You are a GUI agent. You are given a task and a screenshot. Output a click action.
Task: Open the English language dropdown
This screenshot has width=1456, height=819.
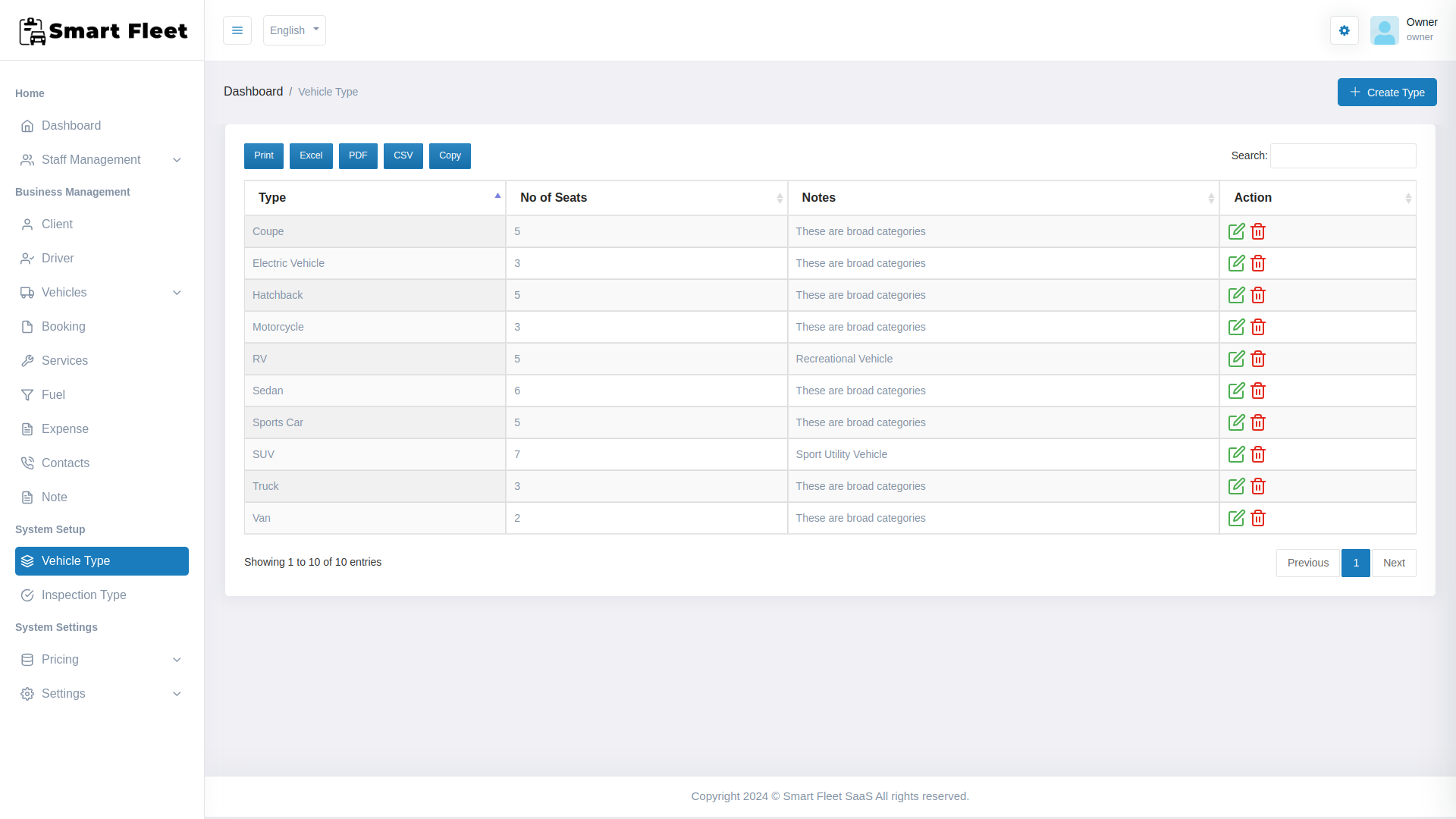point(294,30)
